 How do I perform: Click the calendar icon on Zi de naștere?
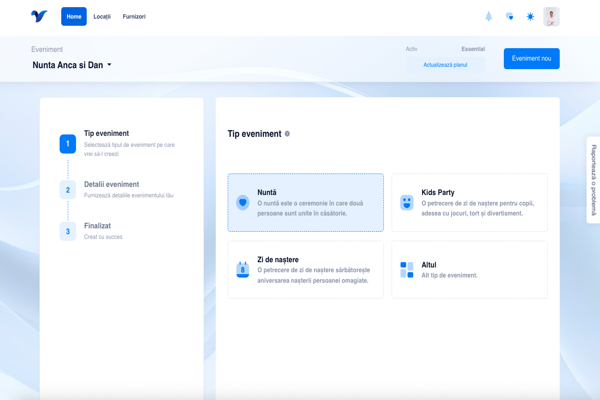point(242,269)
